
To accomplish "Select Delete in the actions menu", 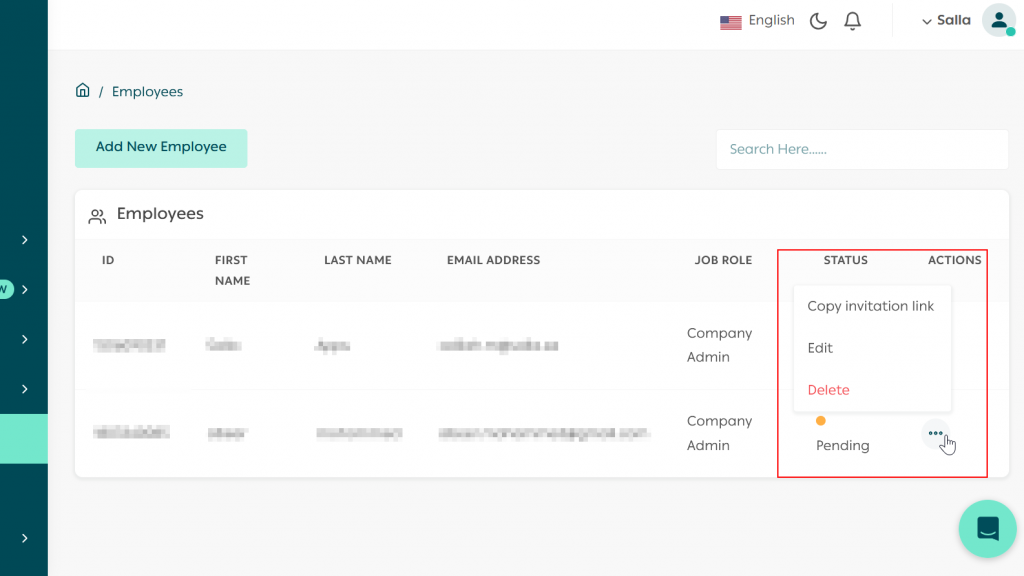I will click(828, 390).
